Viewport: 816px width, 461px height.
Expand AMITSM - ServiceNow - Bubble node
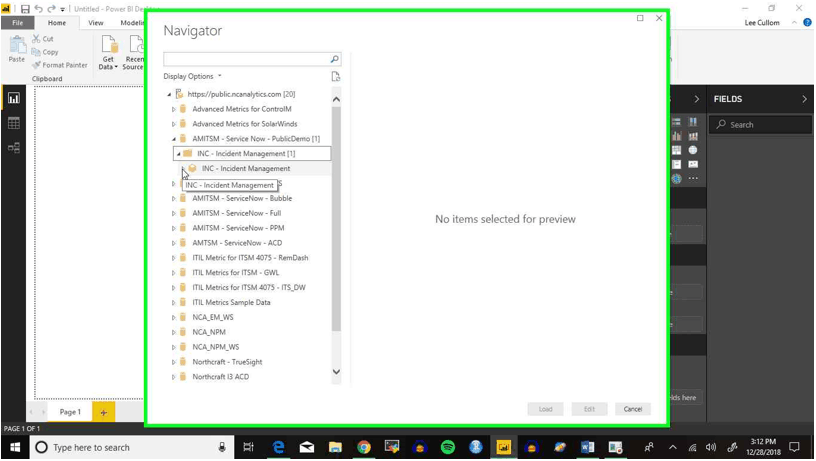(173, 199)
